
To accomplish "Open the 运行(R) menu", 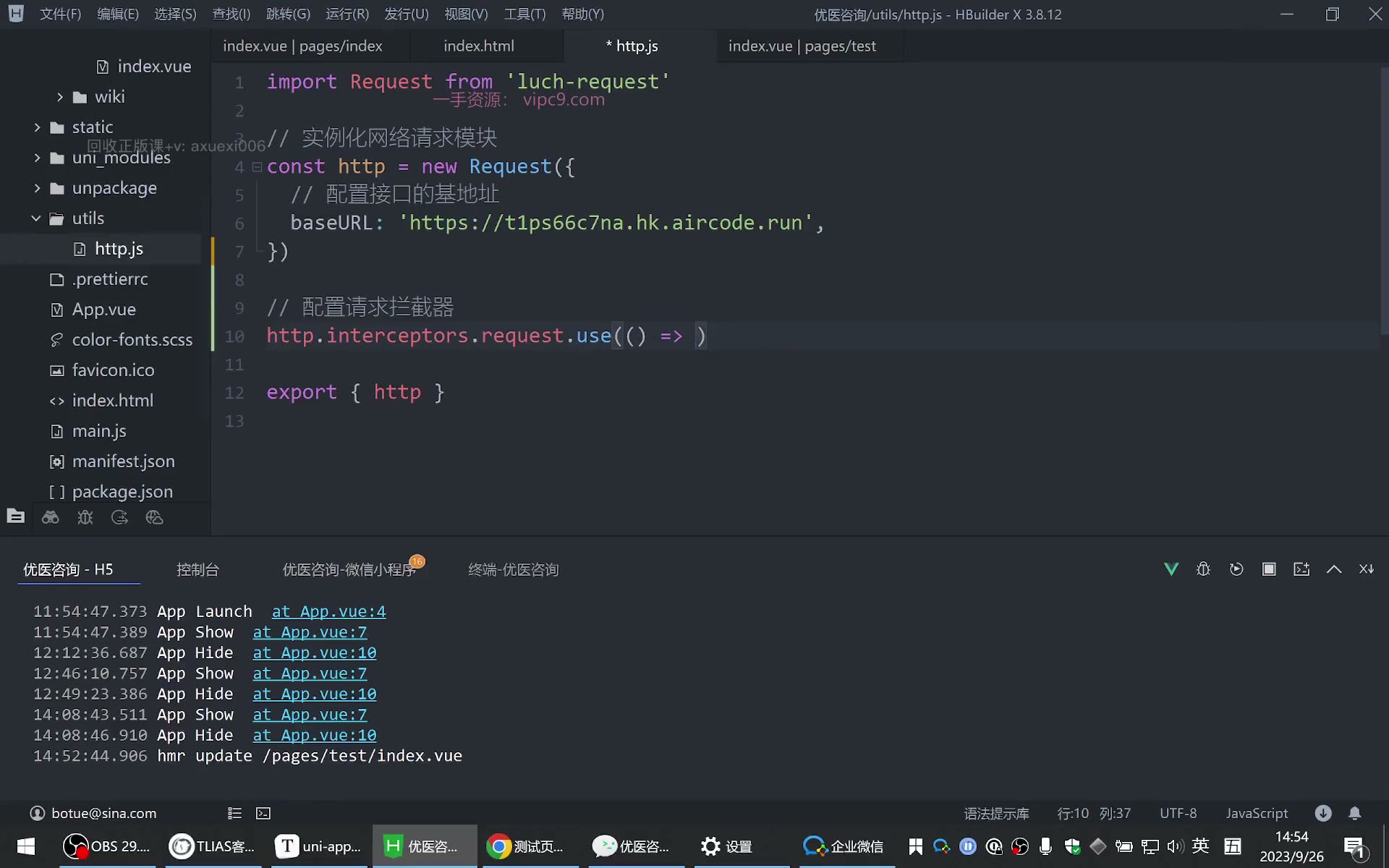I will pyautogui.click(x=347, y=14).
